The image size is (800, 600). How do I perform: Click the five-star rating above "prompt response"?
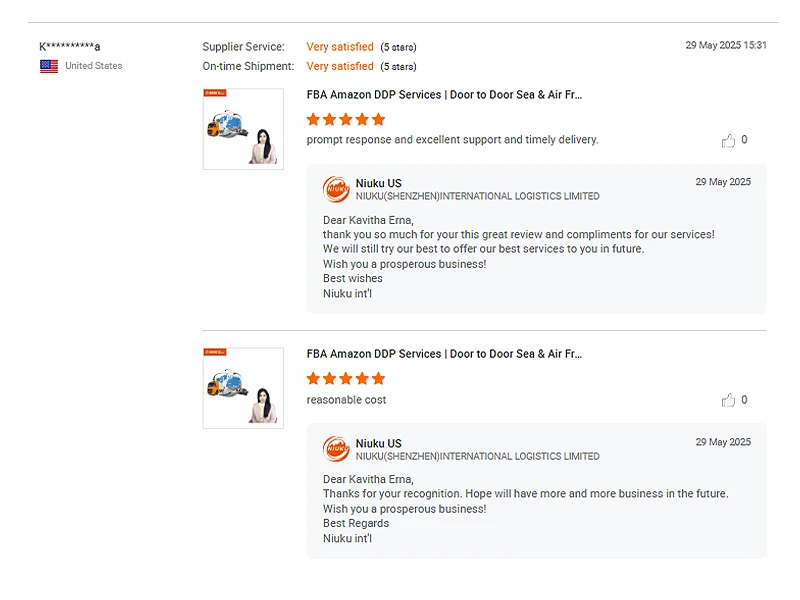coord(345,119)
